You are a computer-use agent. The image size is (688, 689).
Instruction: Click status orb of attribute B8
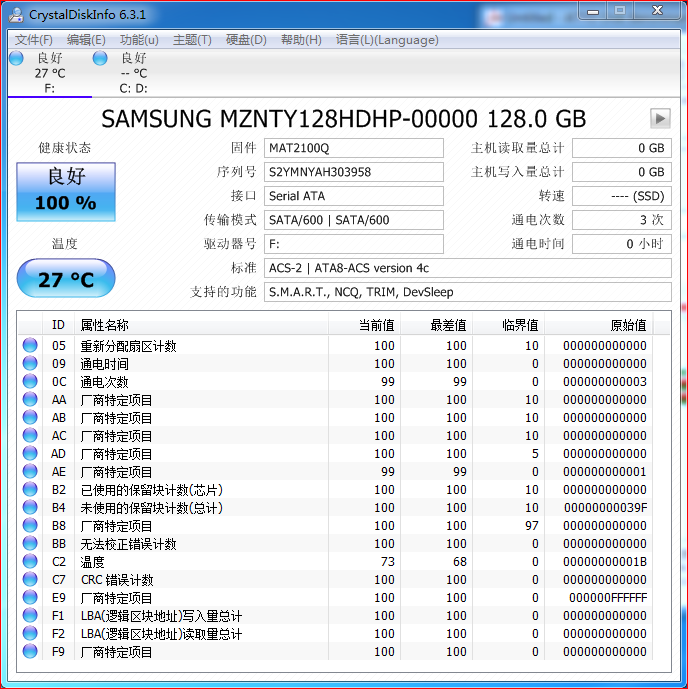tap(30, 526)
